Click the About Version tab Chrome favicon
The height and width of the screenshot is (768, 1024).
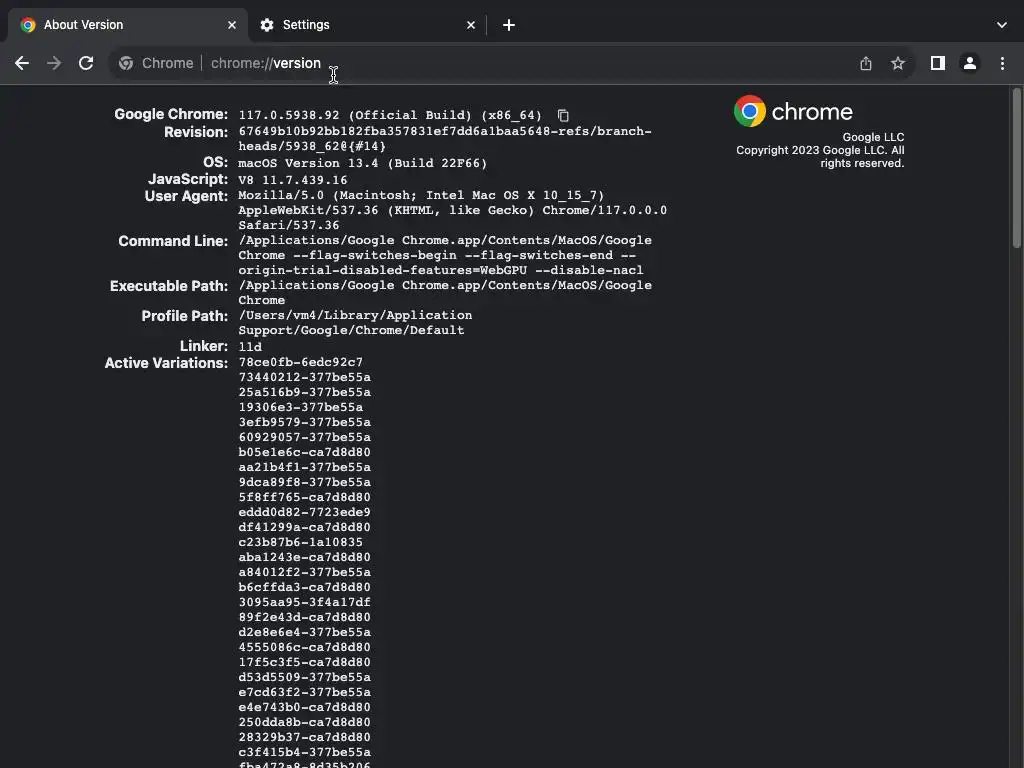pos(28,25)
